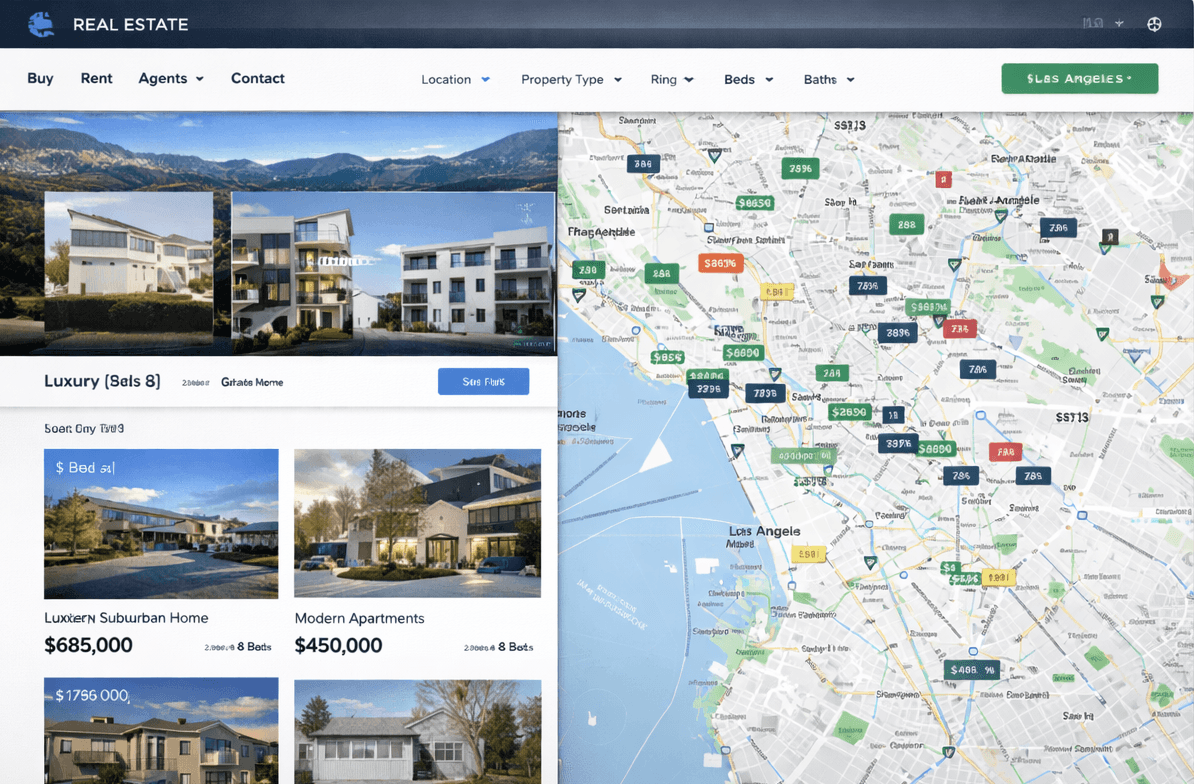Click the orange $3650 map marker

(722, 263)
